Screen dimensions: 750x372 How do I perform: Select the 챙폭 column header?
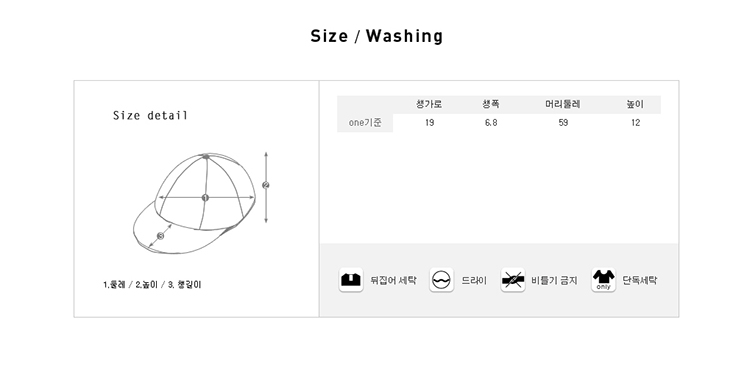click(x=491, y=104)
